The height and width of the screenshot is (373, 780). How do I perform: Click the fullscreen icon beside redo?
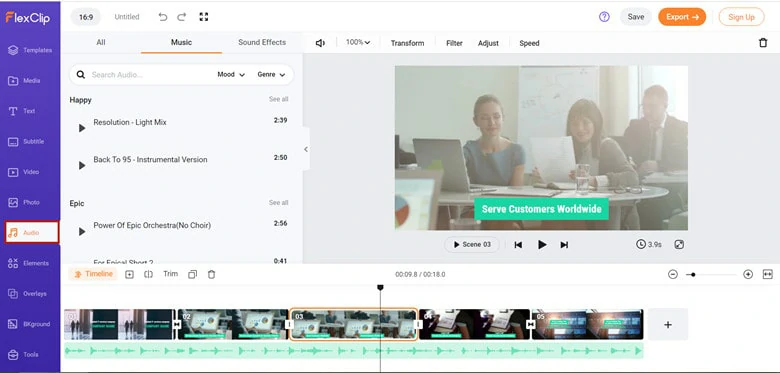pyautogui.click(x=203, y=17)
